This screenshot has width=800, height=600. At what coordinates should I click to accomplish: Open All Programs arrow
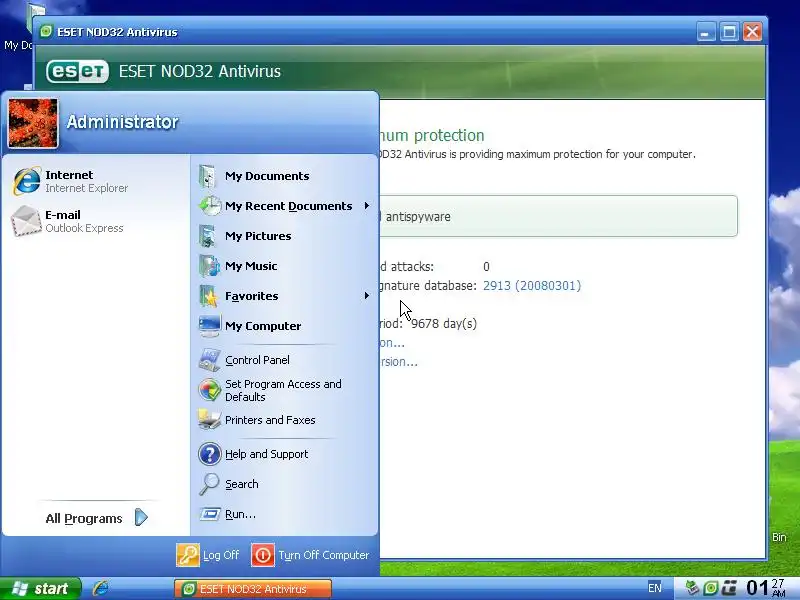[x=141, y=517]
